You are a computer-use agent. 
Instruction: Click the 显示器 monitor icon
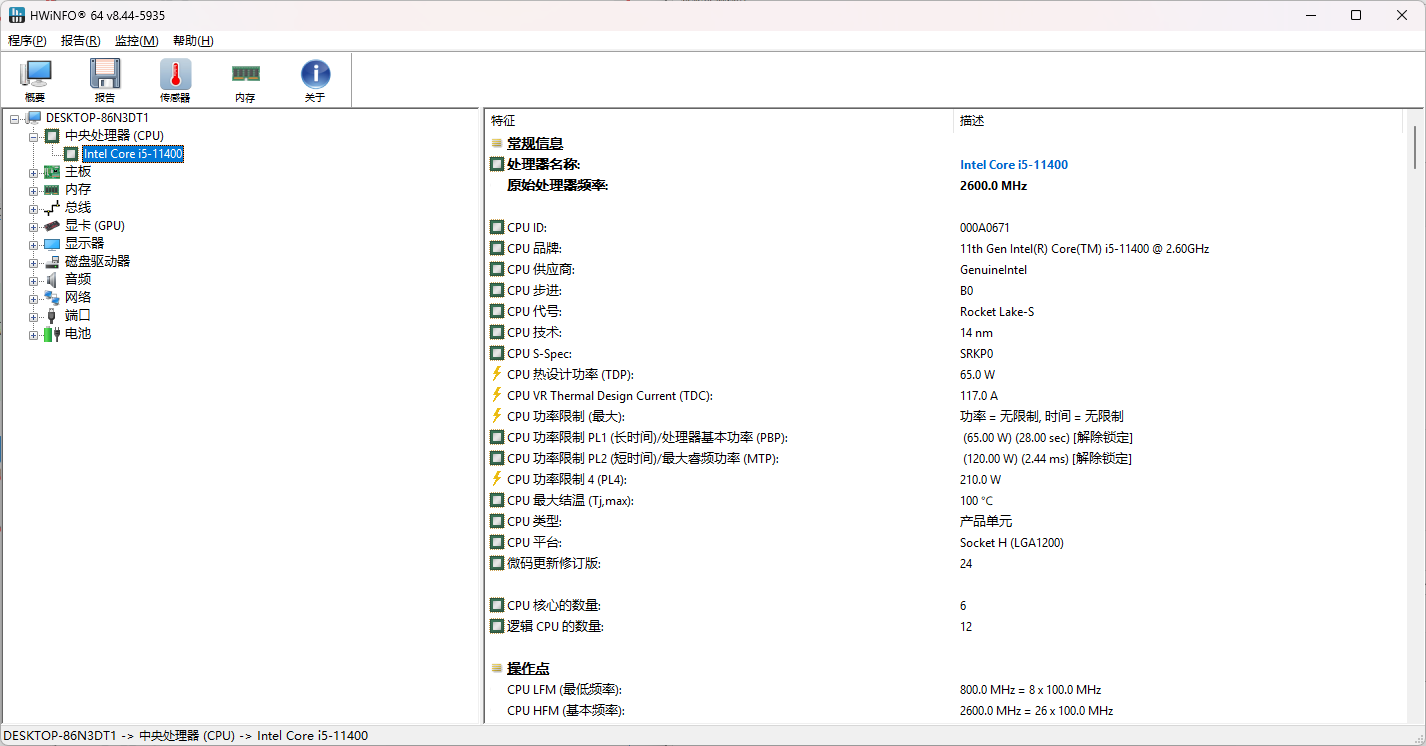tap(51, 242)
